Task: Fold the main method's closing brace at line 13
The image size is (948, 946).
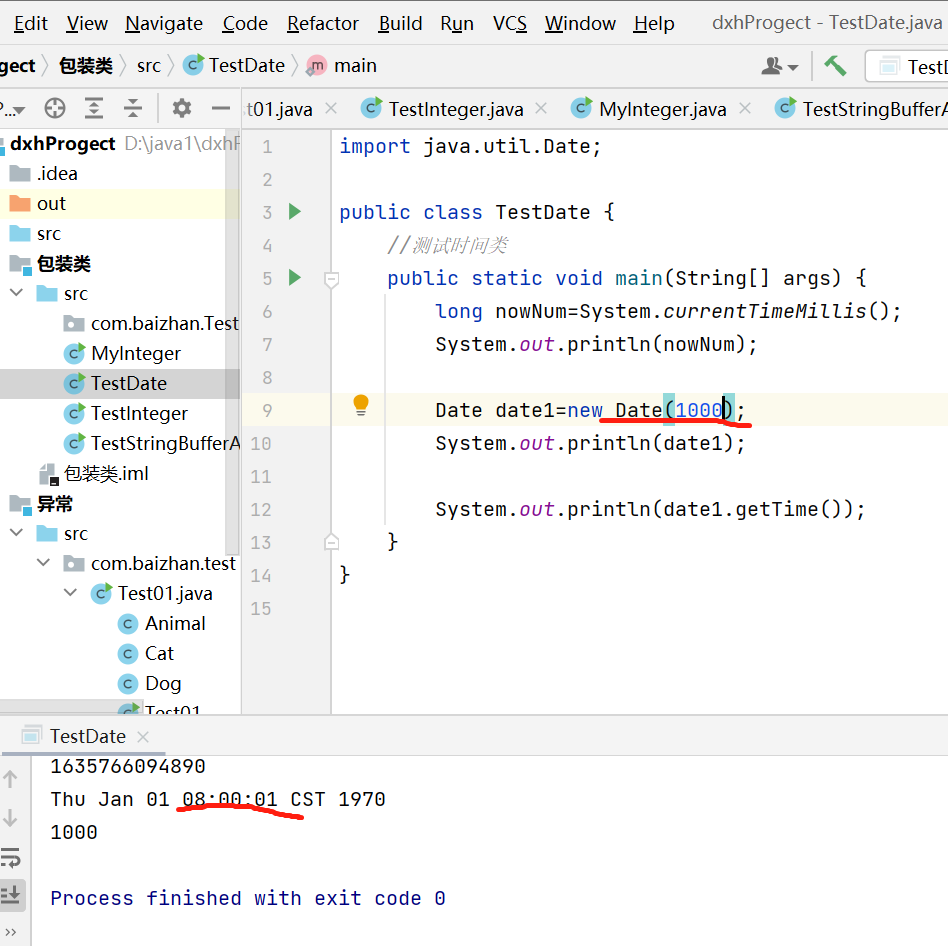Action: (x=331, y=542)
